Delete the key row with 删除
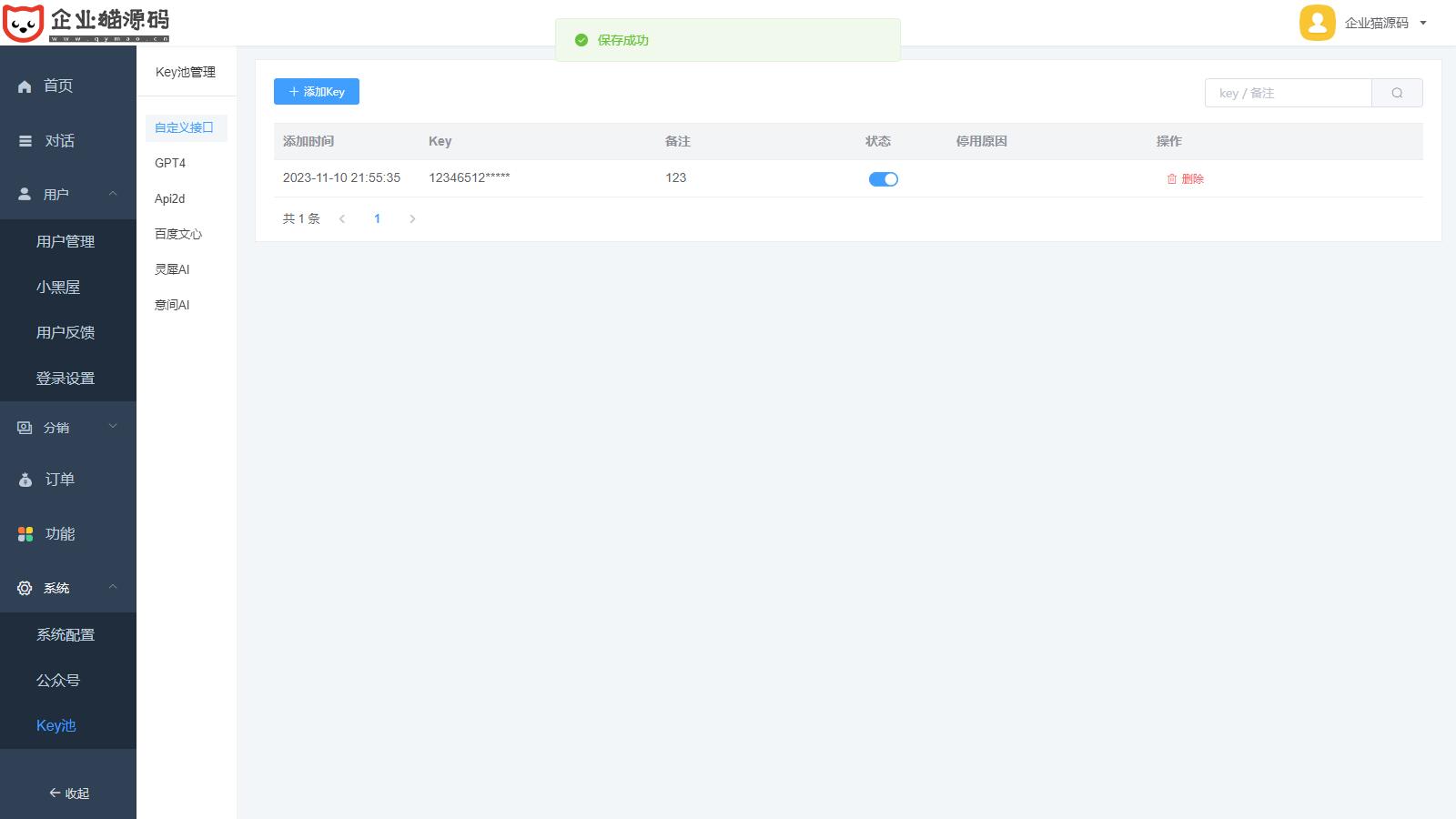Screen dimensions: 1456x819 coord(1185,179)
